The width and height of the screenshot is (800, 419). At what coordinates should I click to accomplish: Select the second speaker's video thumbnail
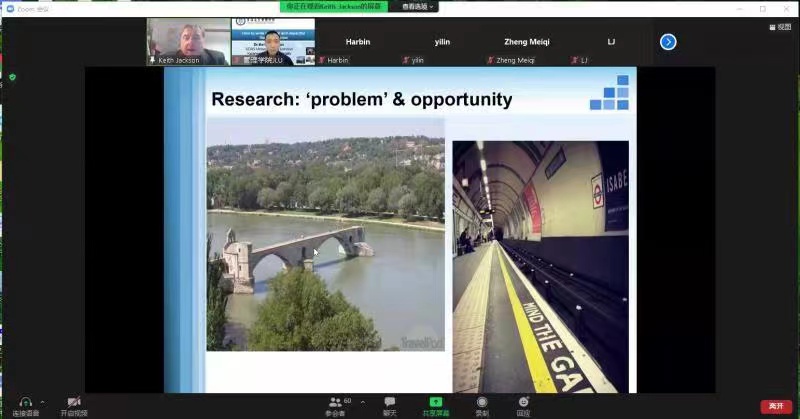point(273,41)
